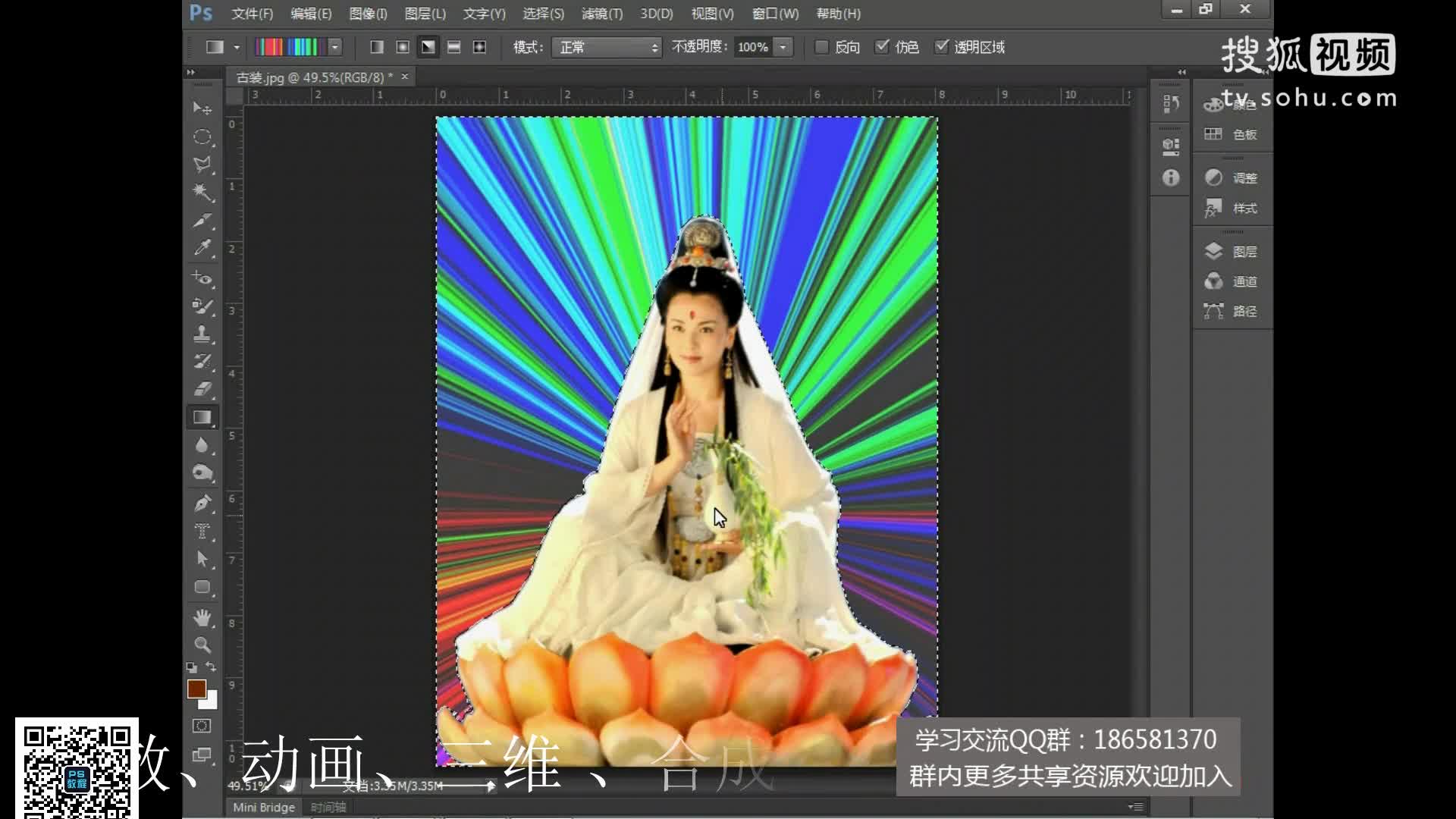The height and width of the screenshot is (819, 1456).
Task: Enable the 反向 (Reverse) checkbox
Action: pos(821,47)
